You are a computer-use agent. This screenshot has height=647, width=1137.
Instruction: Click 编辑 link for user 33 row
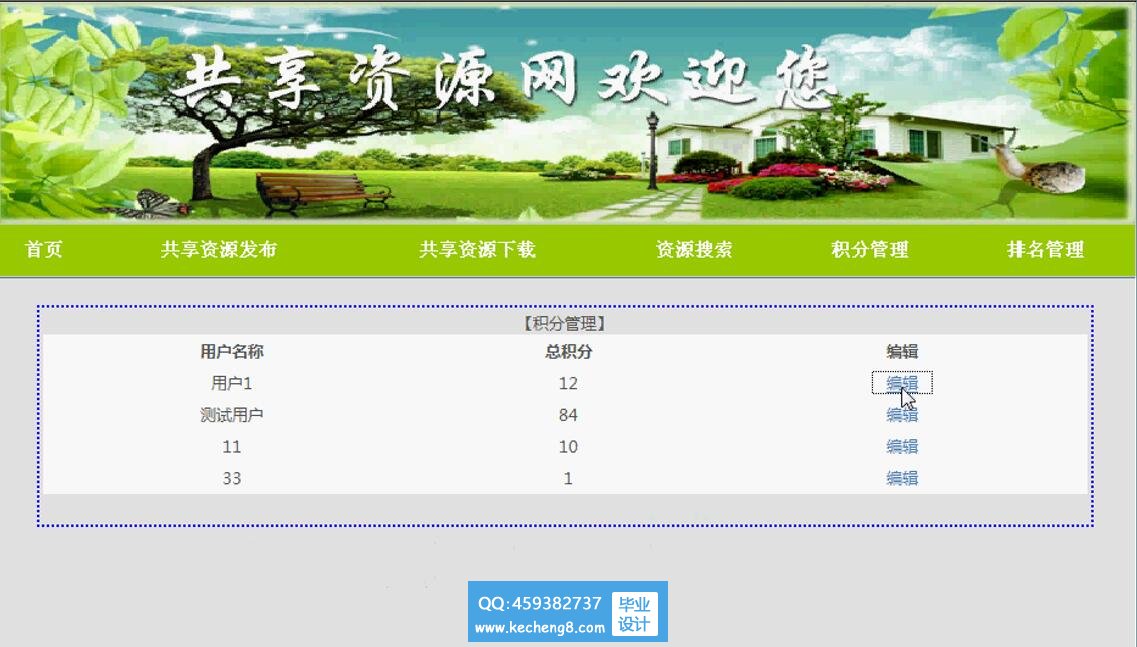click(902, 478)
